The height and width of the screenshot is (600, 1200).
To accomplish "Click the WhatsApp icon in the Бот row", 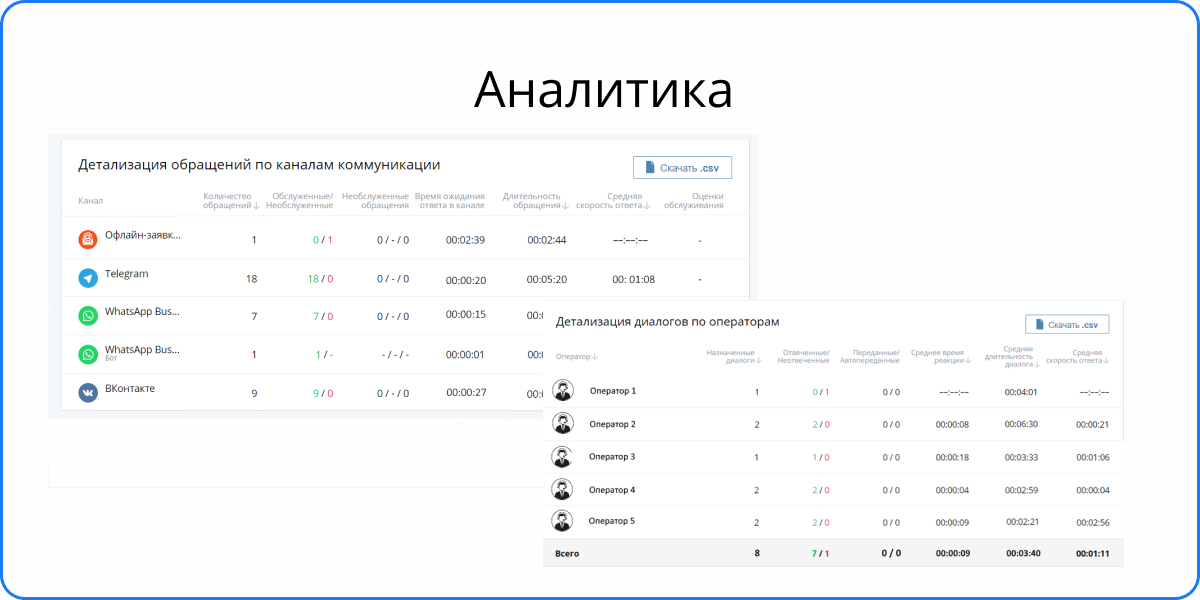I will coord(88,355).
